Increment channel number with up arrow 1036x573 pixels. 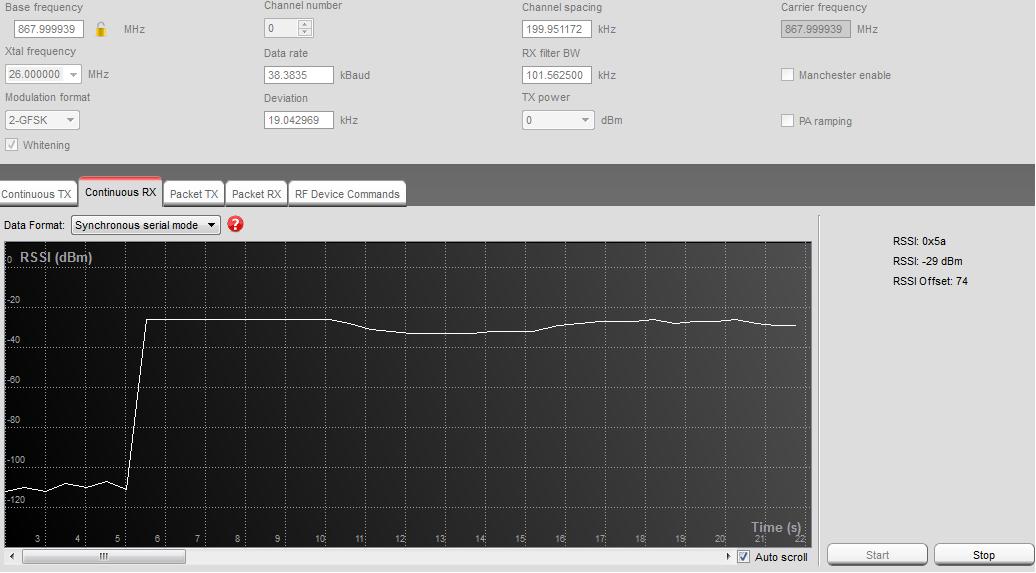click(x=305, y=24)
